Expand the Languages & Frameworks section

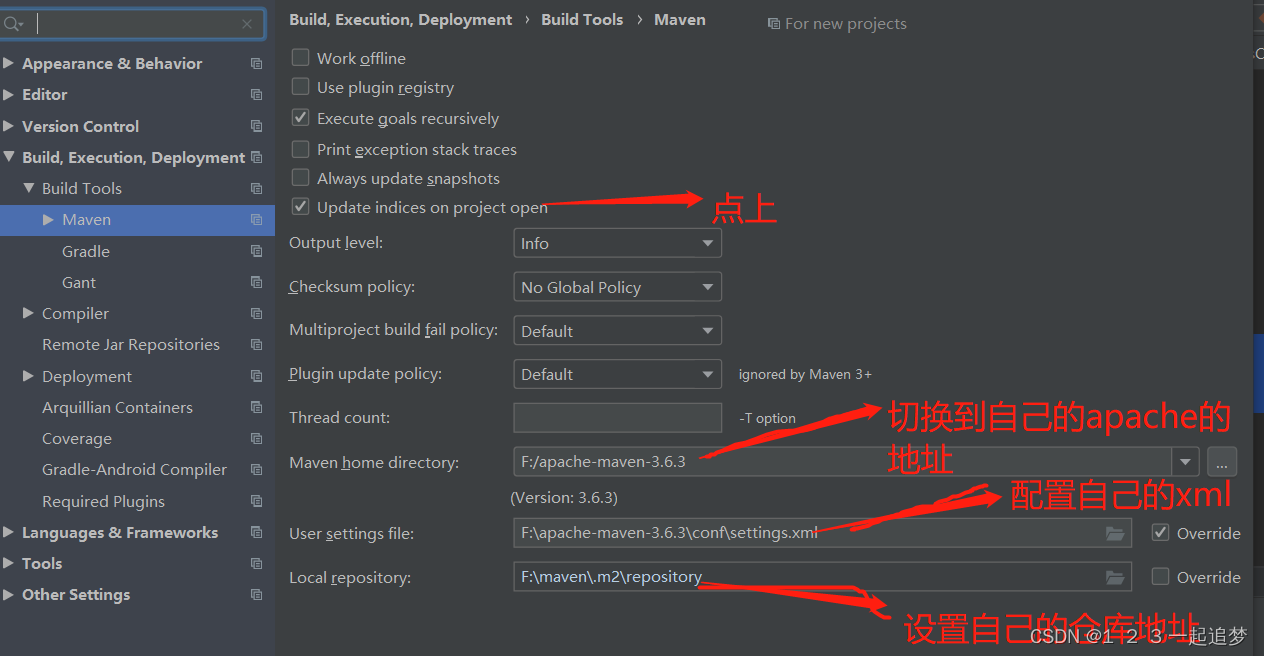[9, 532]
